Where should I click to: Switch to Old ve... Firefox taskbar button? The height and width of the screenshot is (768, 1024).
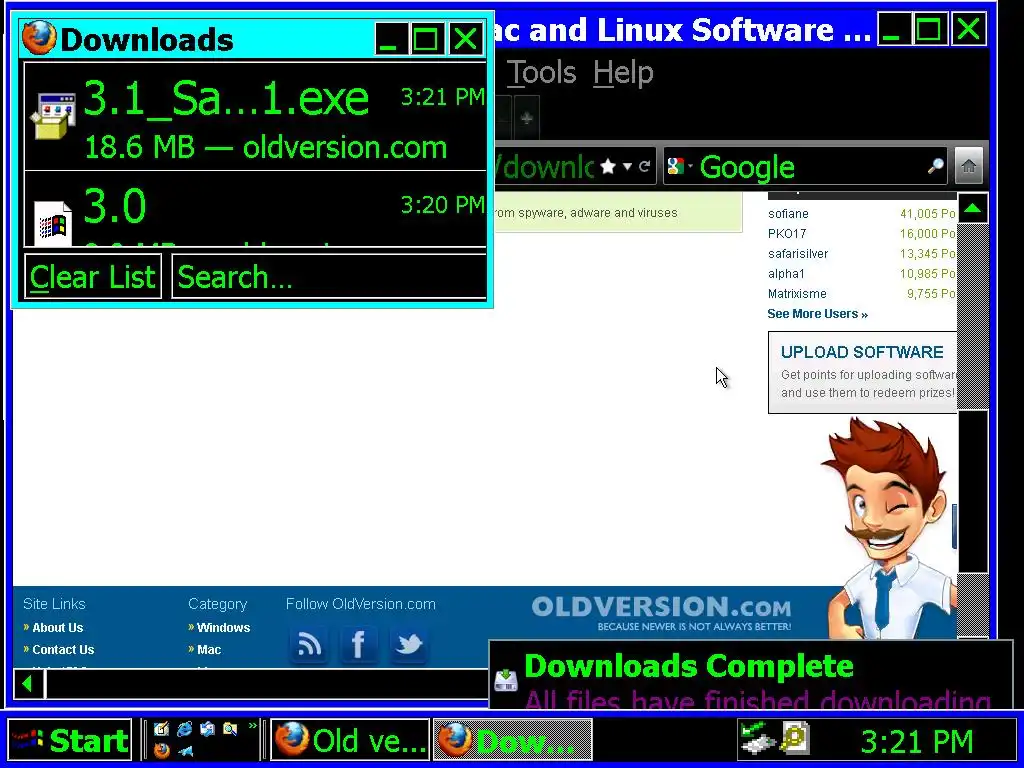coord(350,741)
